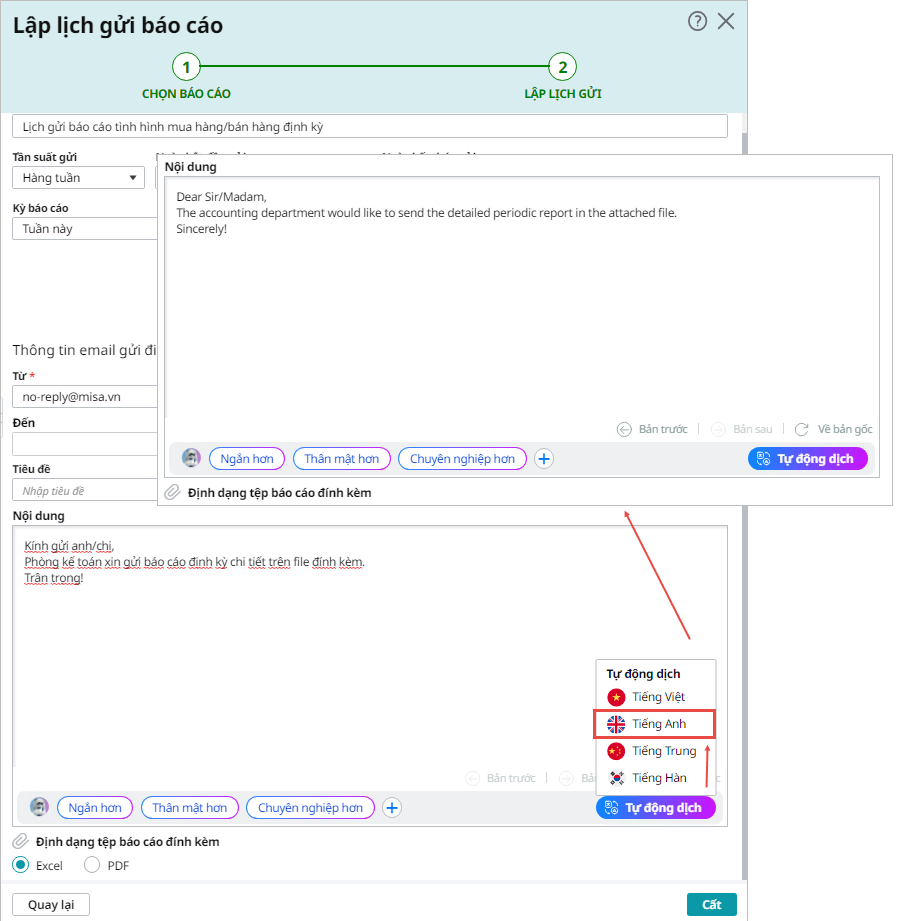Open the help question mark icon
This screenshot has width=901, height=921.
(x=697, y=22)
